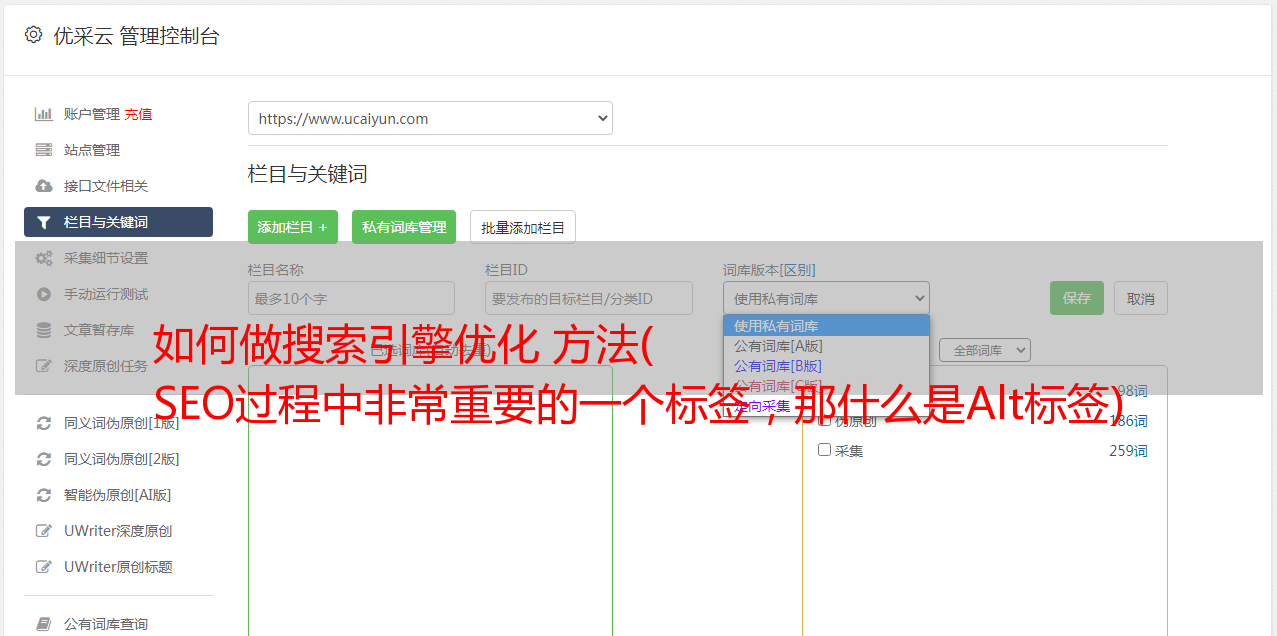1277x636 pixels.
Task: Choose 公有词库[A版] from the dropdown list
Action: (x=826, y=346)
